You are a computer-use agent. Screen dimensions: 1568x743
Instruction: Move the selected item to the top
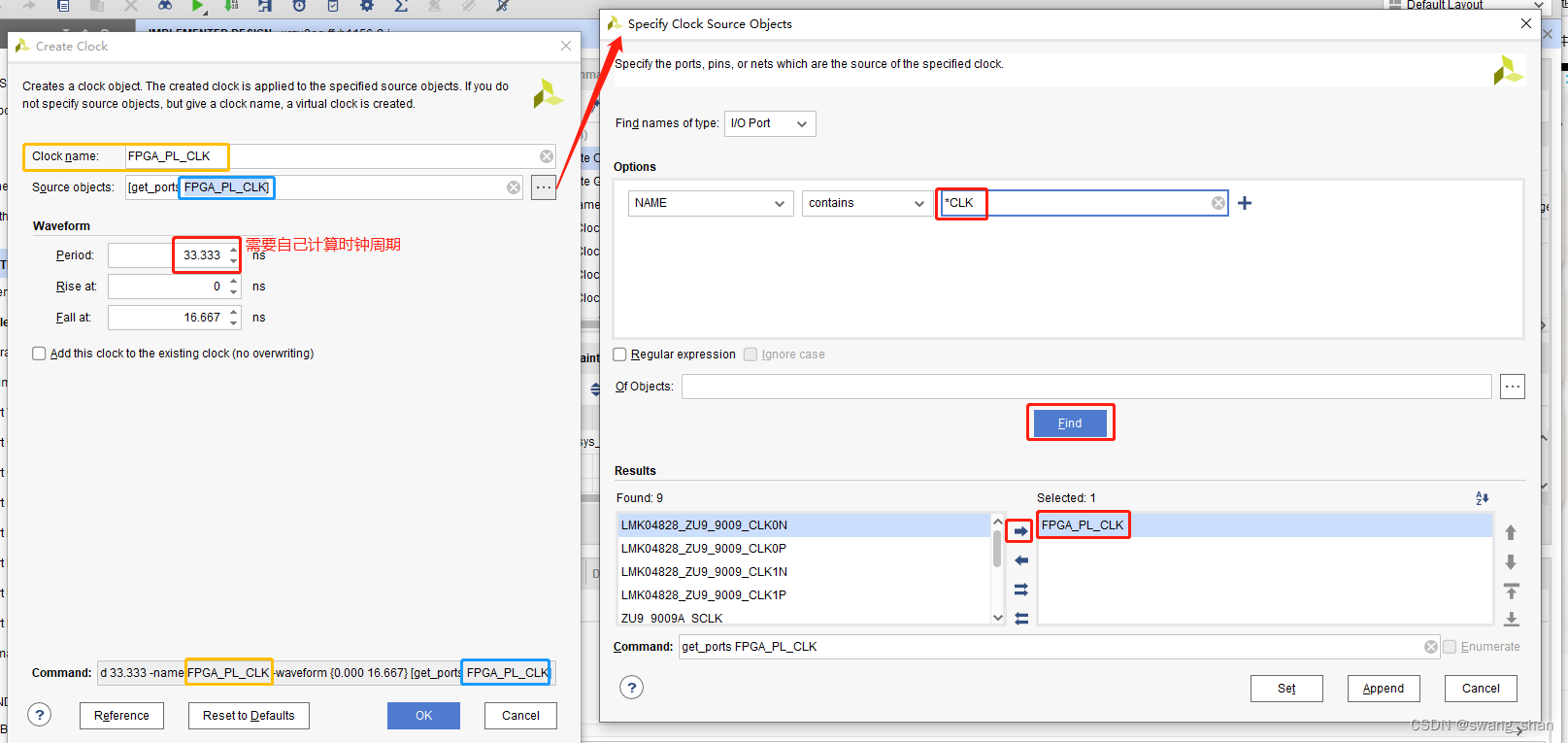1511,591
